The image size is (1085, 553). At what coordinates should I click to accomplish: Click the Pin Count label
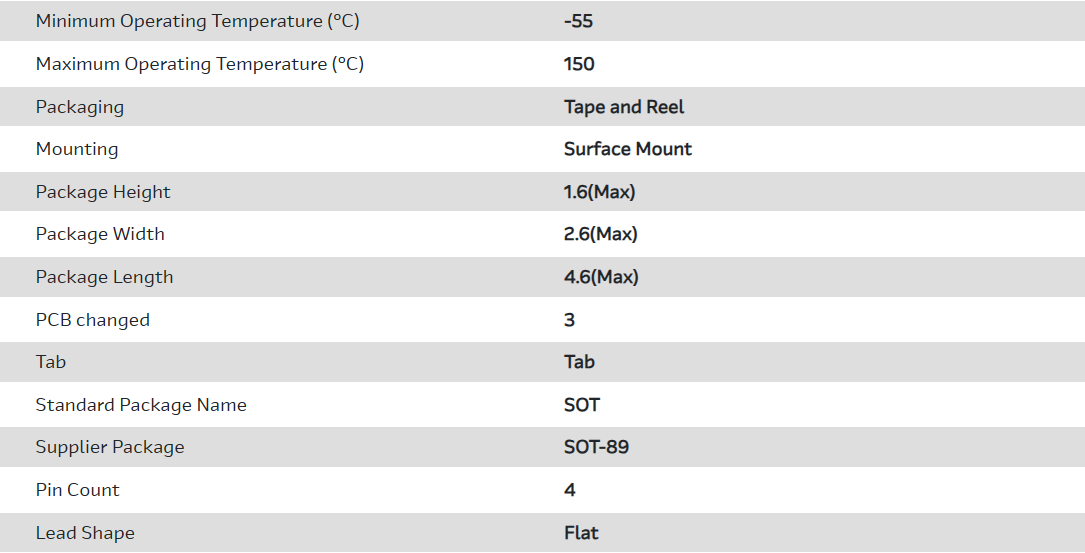tap(77, 490)
